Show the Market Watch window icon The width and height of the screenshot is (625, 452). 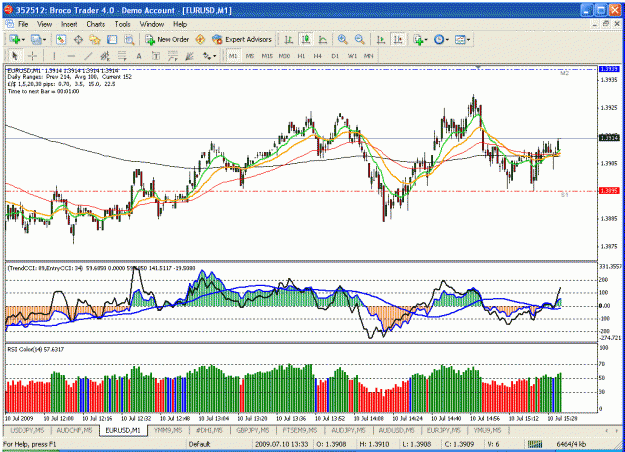pyautogui.click(x=61, y=39)
